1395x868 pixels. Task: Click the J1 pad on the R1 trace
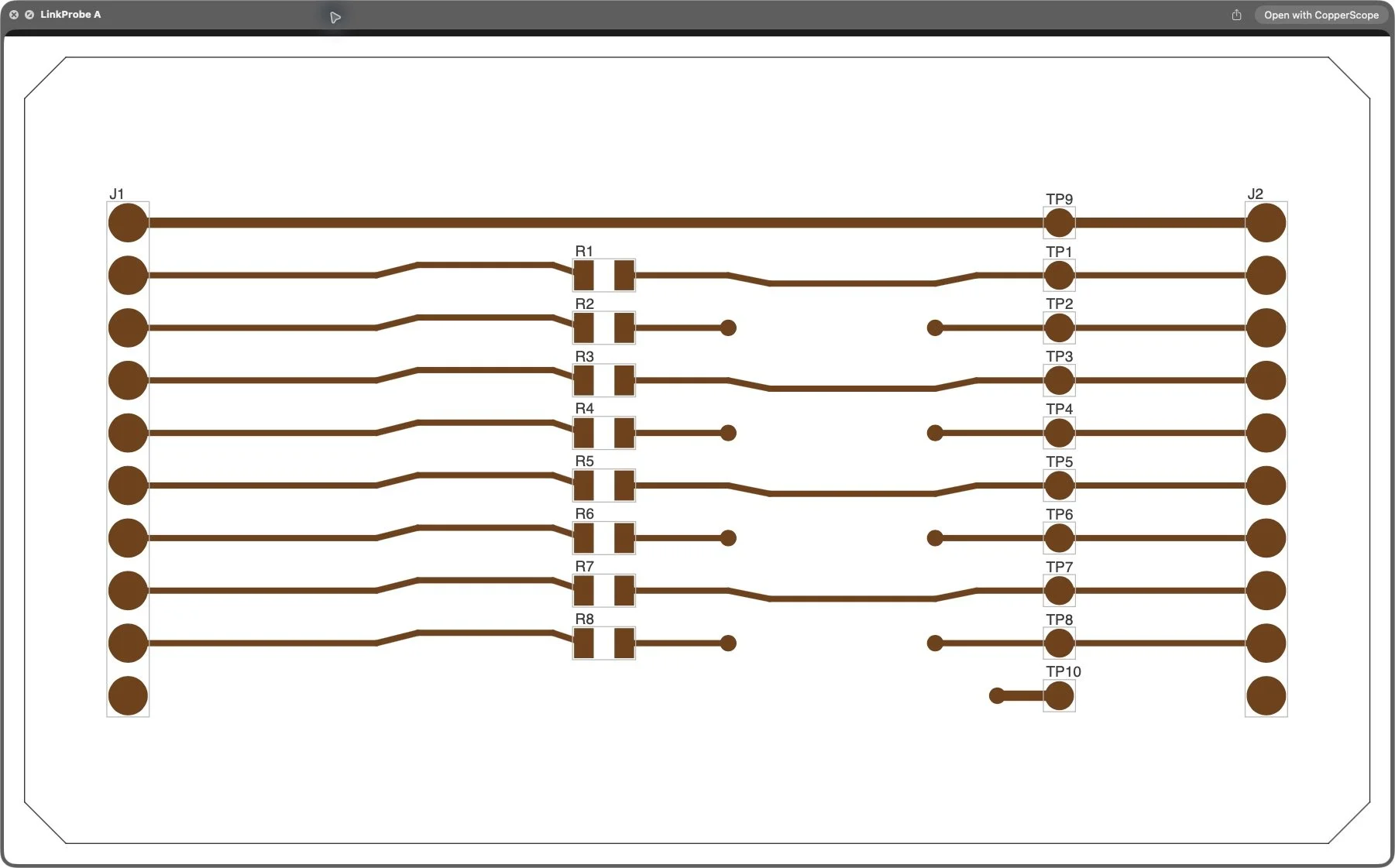point(128,276)
